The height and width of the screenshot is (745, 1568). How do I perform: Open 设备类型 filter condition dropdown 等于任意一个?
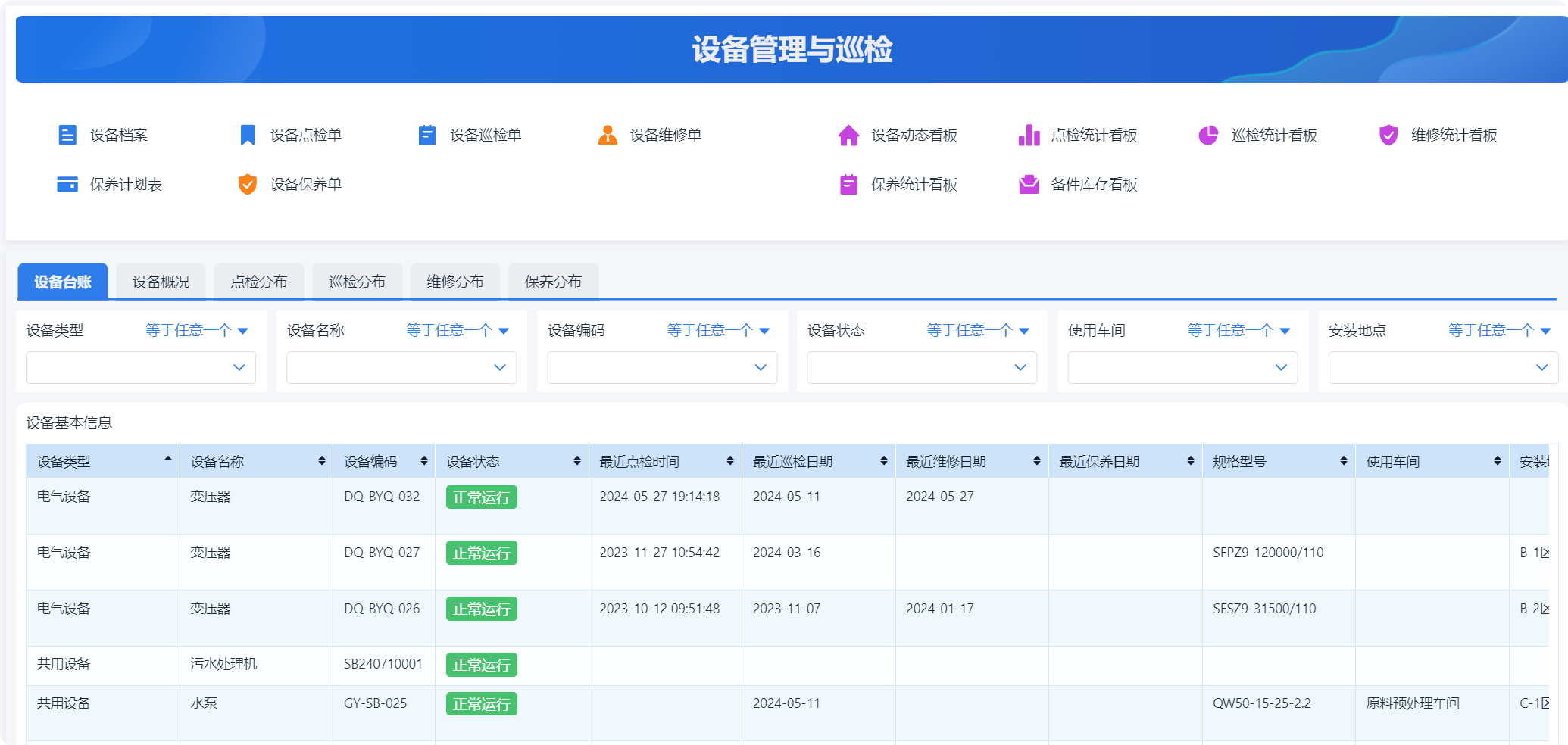coord(197,330)
